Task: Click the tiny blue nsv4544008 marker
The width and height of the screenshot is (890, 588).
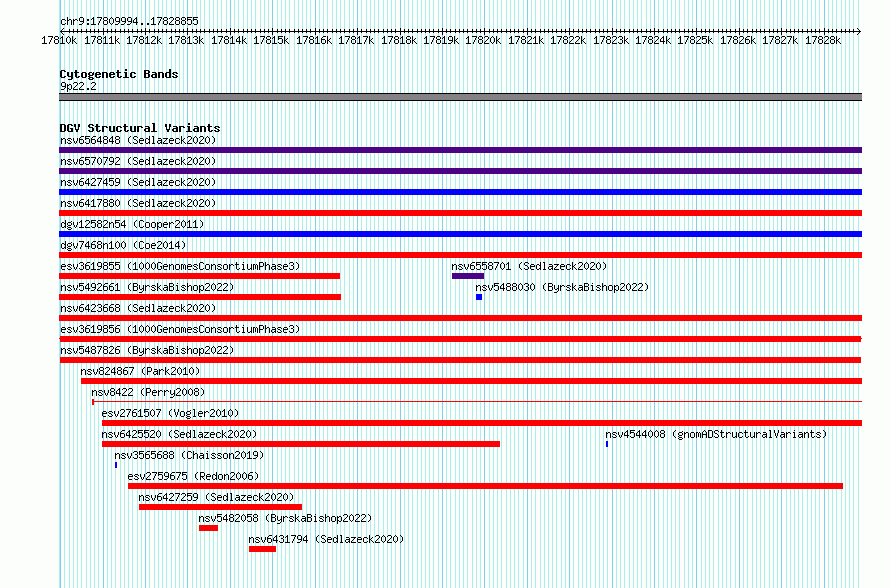Action: pos(607,444)
